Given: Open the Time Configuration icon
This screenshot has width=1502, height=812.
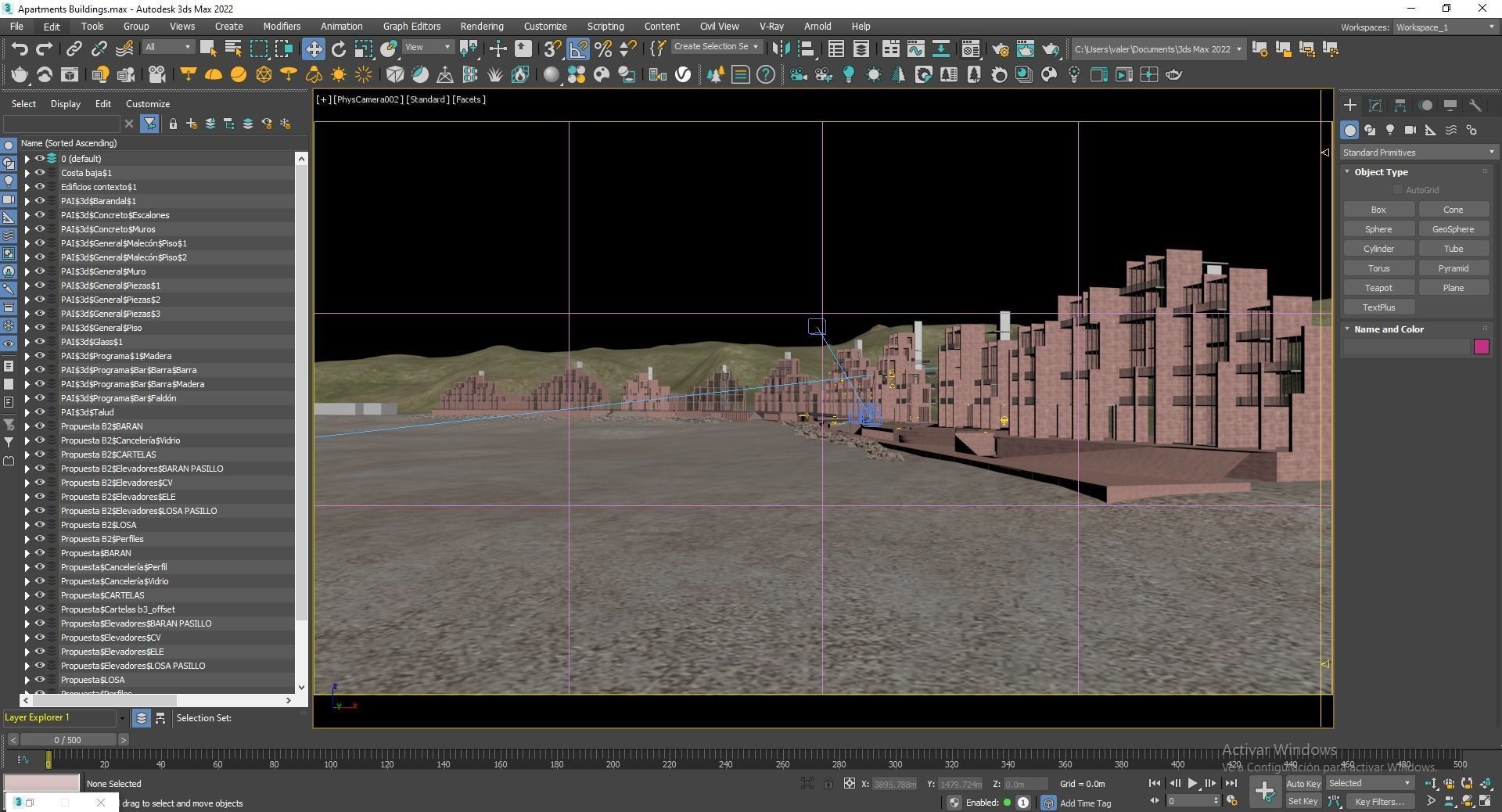Looking at the screenshot, I should coord(1232,800).
